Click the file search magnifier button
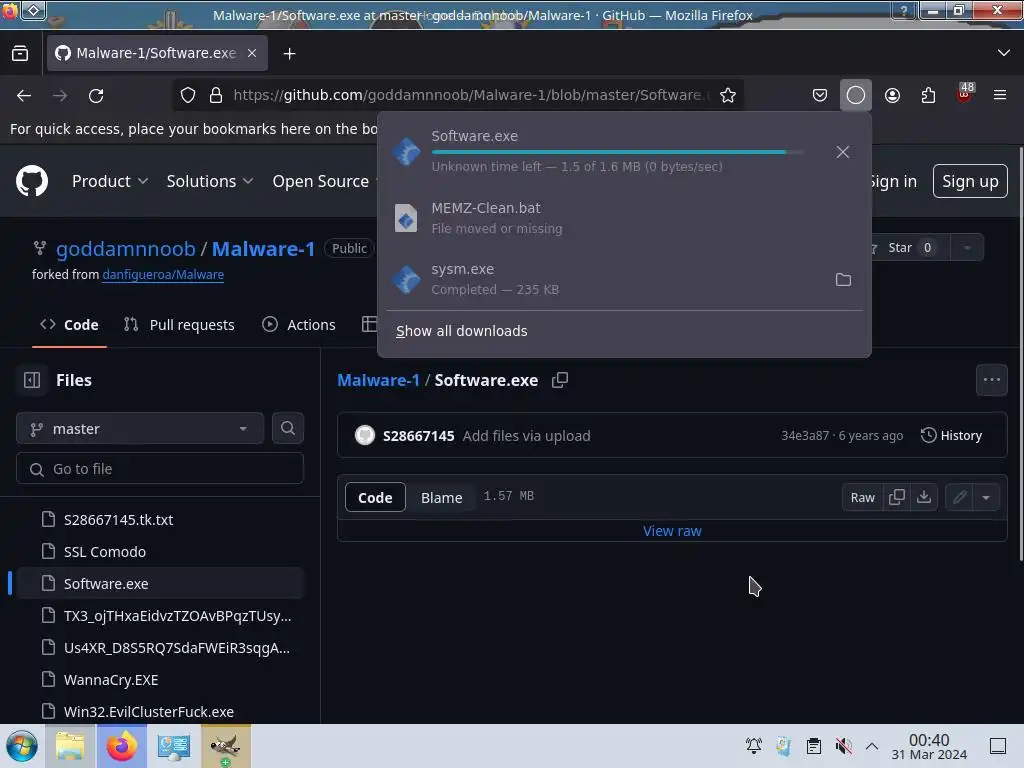Screen dimensions: 1024x768 [287, 428]
